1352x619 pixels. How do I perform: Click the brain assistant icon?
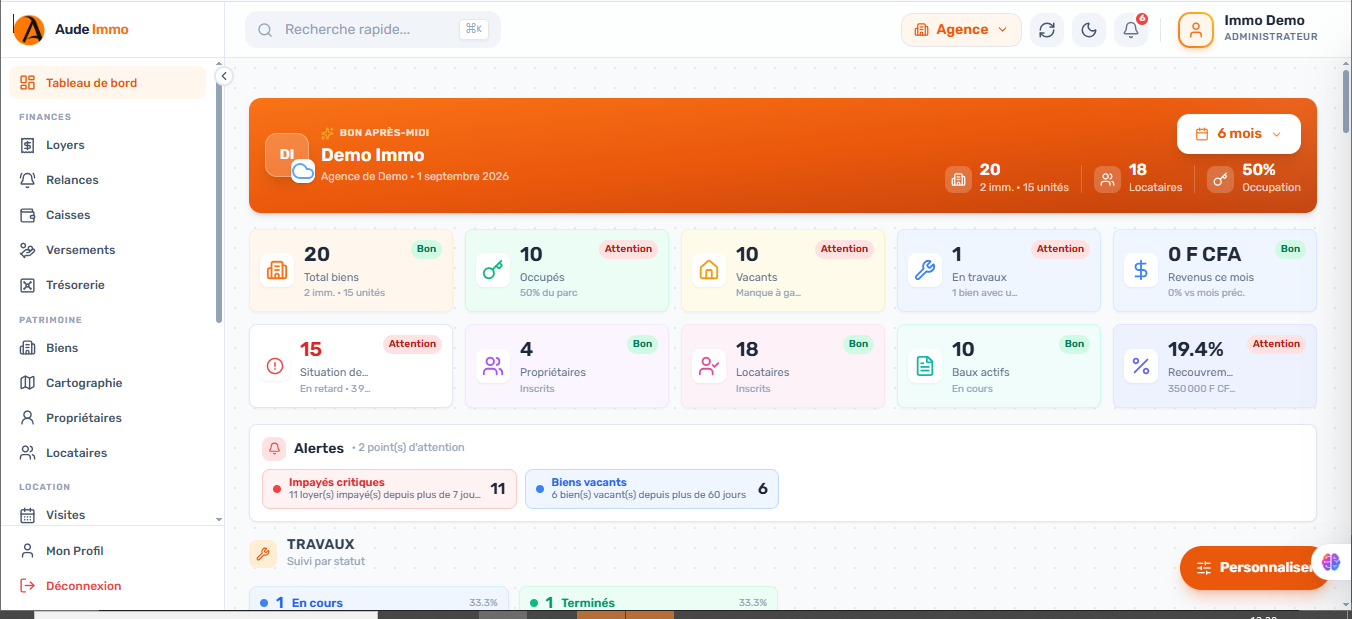tap(1331, 562)
